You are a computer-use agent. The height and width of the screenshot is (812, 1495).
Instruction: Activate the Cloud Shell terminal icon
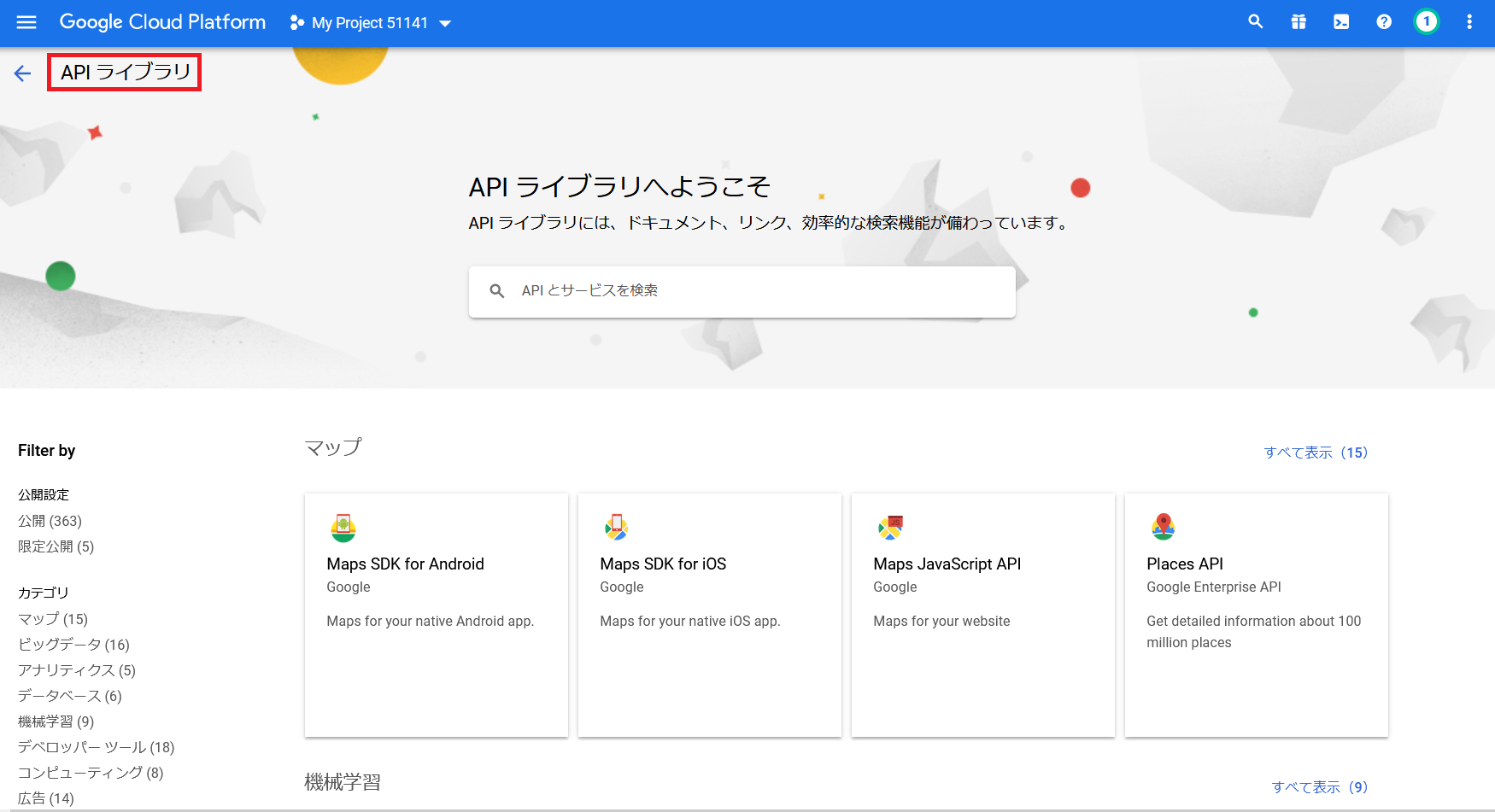pos(1341,22)
